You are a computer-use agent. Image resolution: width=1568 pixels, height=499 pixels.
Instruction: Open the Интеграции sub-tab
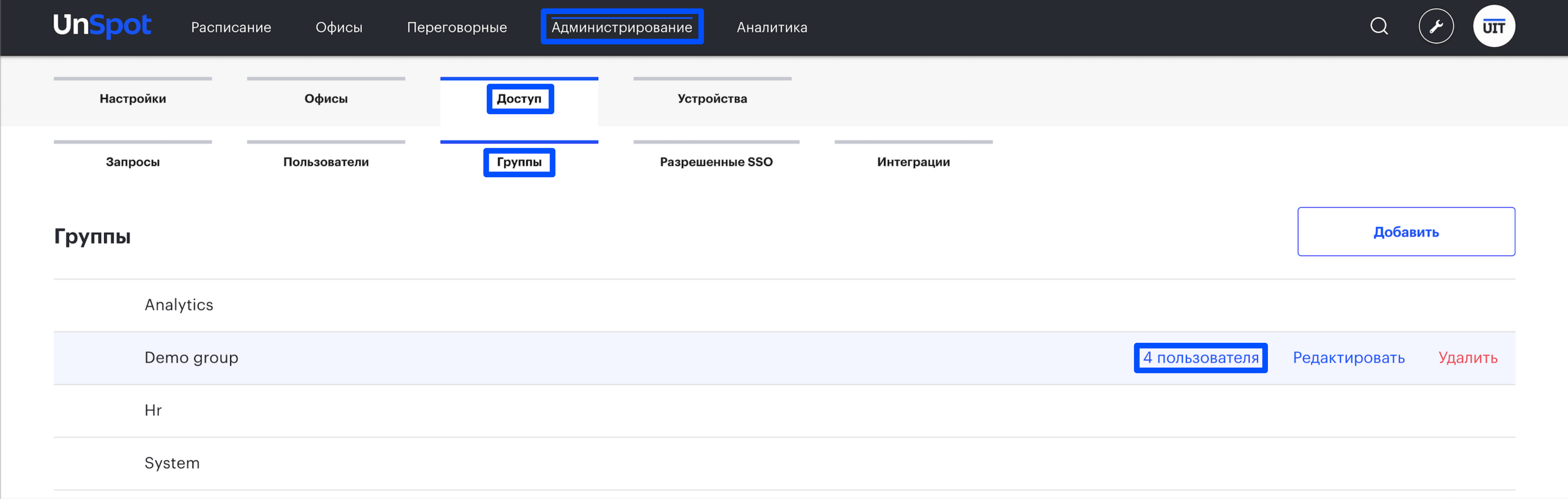pos(913,162)
